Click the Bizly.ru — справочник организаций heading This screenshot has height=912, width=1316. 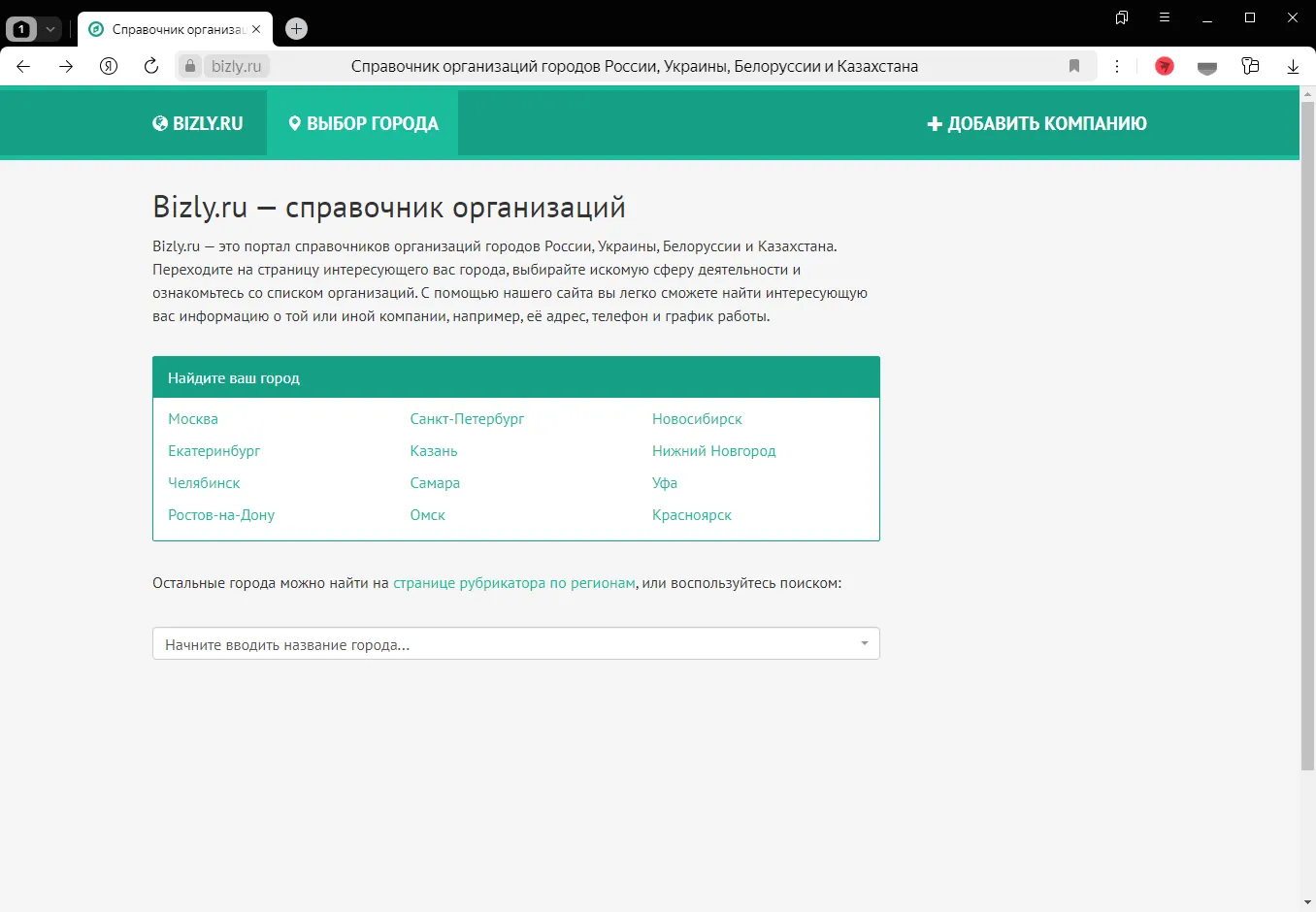(389, 207)
